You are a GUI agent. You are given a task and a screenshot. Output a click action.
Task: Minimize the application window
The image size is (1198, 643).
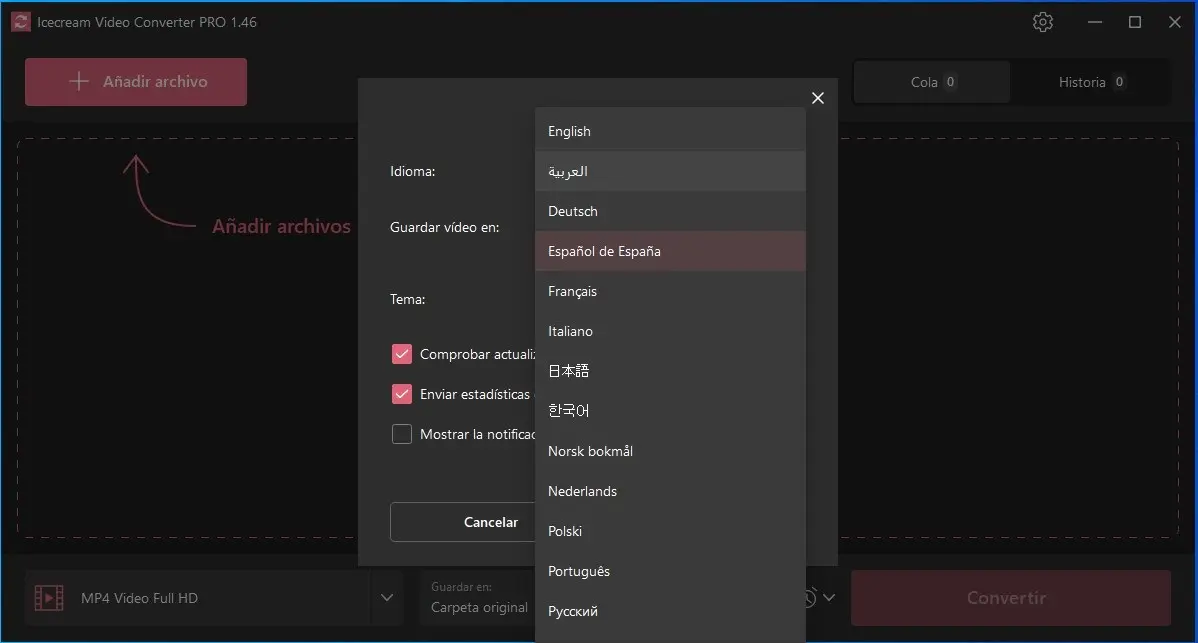coord(1095,22)
